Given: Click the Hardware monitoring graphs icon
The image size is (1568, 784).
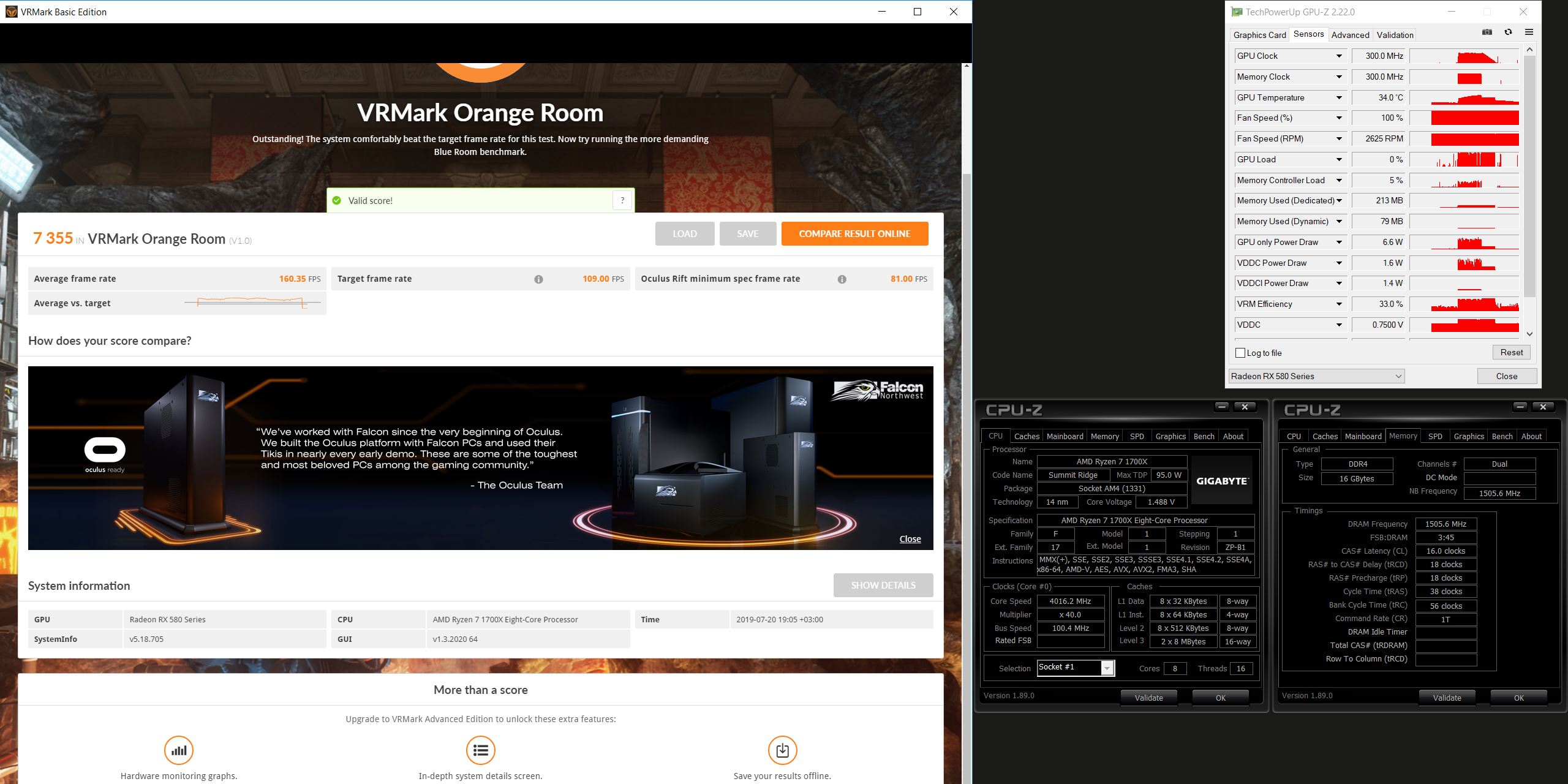Looking at the screenshot, I should [179, 750].
